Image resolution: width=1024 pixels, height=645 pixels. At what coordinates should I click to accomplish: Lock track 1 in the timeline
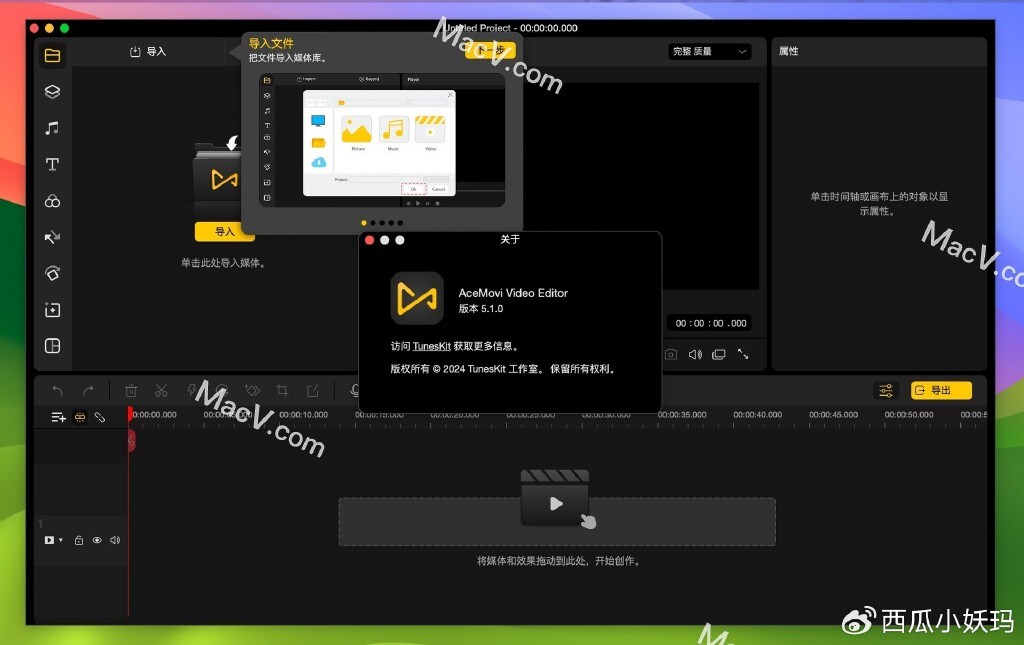[x=78, y=540]
